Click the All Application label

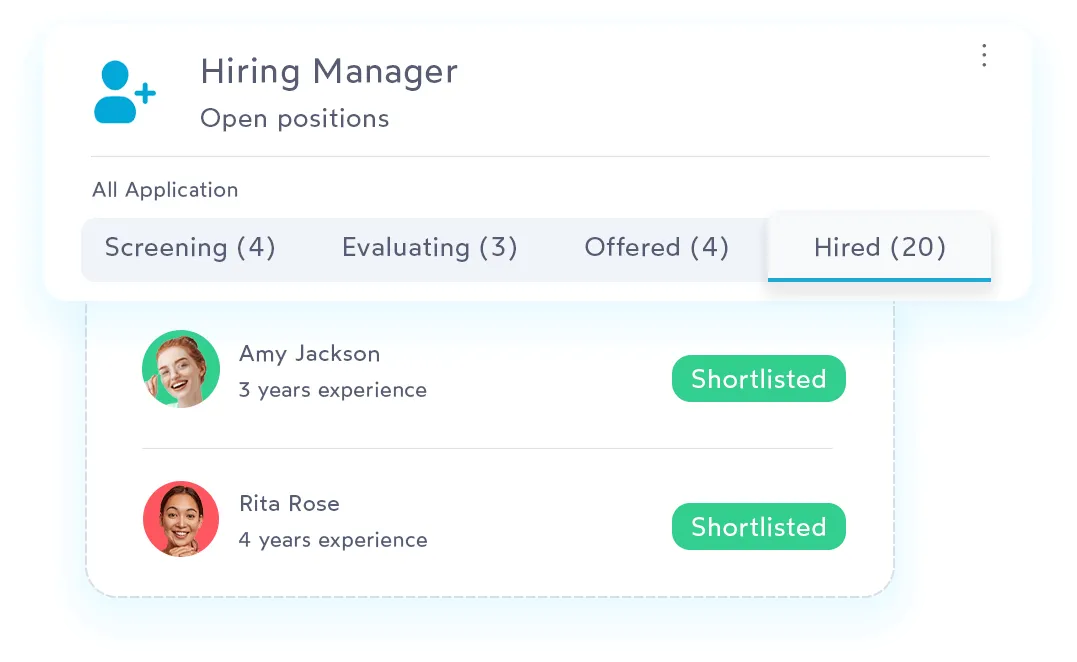(x=165, y=190)
